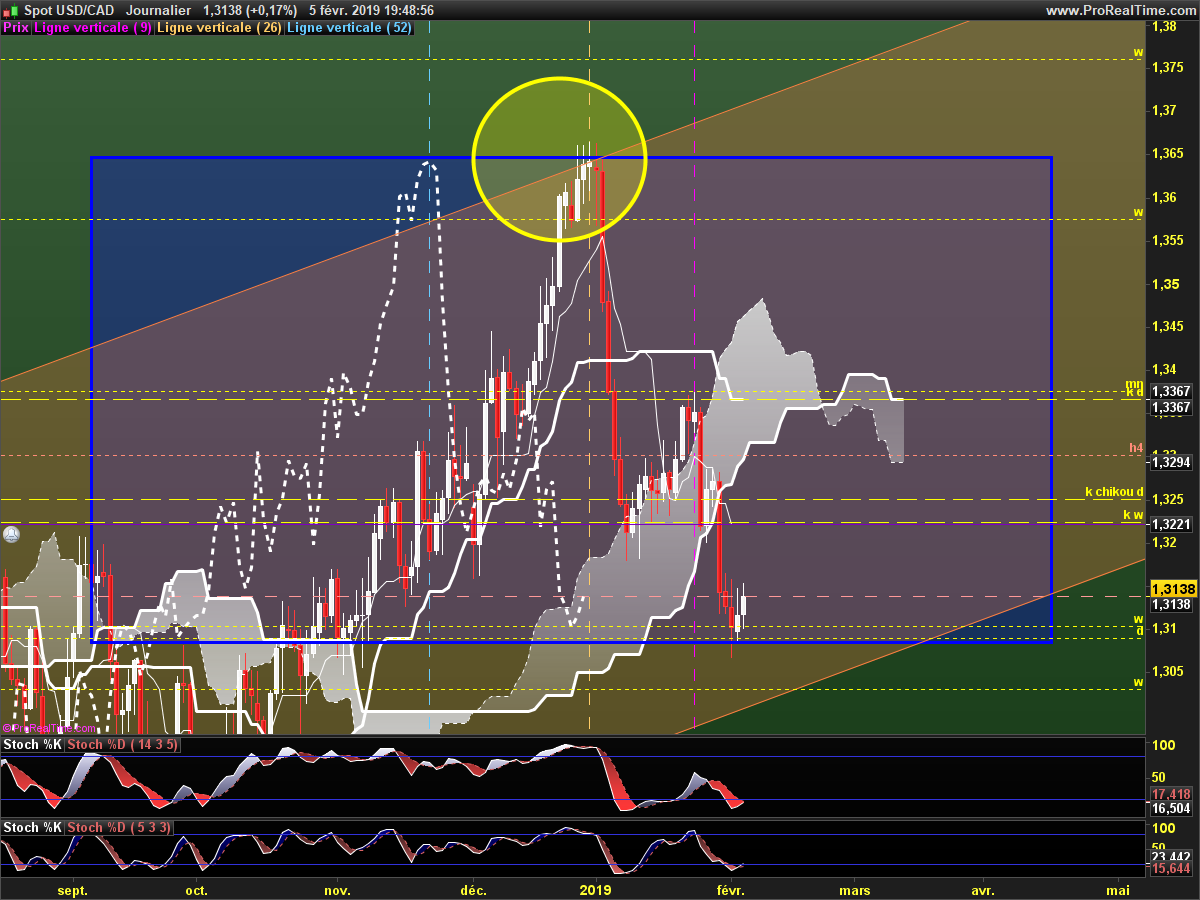
Task: Click the 'sept.' time axis label
Action: coord(73,889)
